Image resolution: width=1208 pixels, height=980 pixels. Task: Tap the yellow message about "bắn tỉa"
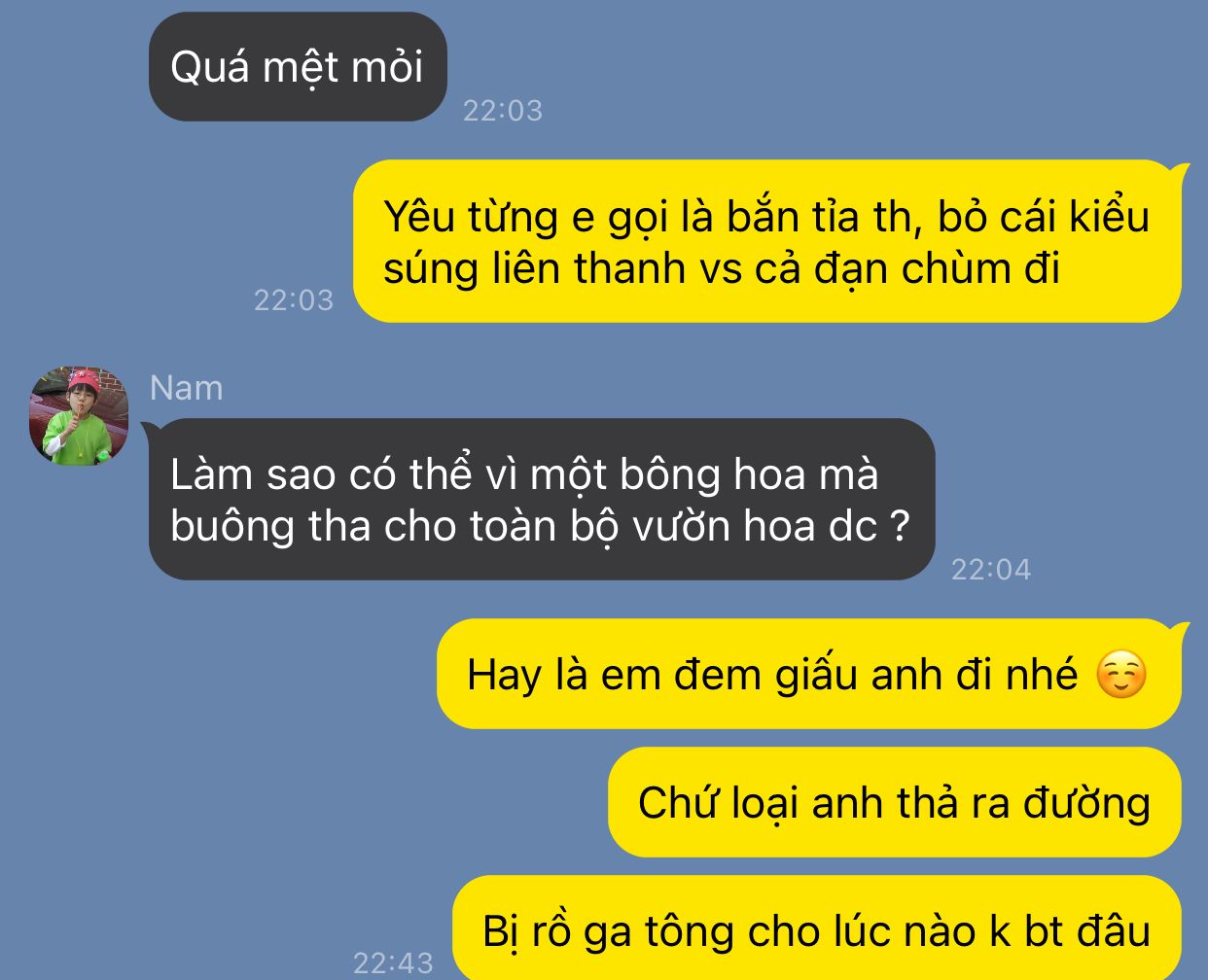click(766, 241)
